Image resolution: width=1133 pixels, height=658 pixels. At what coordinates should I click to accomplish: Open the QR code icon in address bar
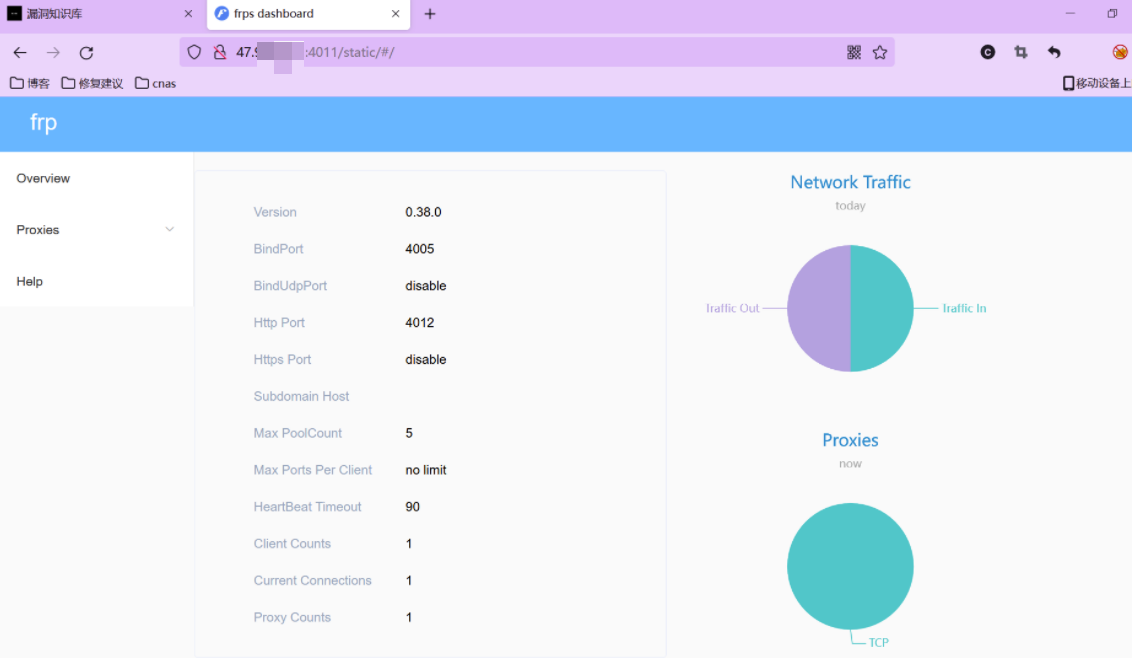pyautogui.click(x=854, y=52)
